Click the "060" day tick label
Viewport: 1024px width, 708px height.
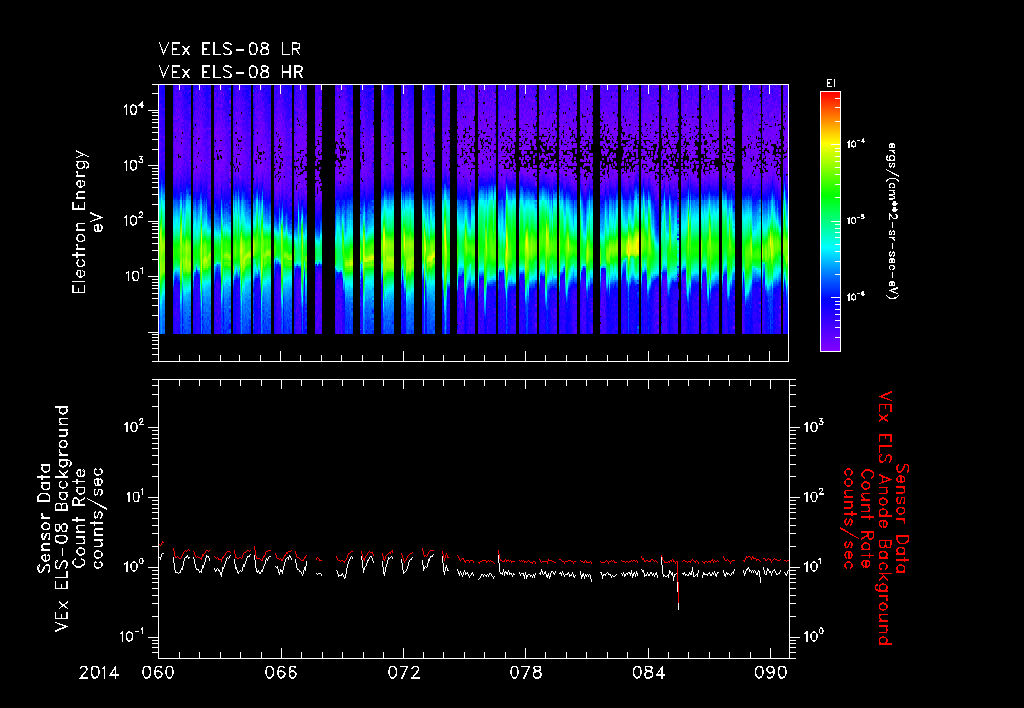pos(158,673)
